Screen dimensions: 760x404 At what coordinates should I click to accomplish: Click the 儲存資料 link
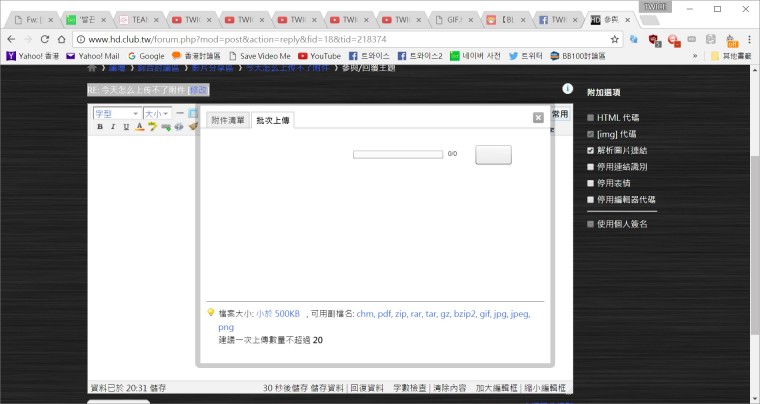(327, 388)
